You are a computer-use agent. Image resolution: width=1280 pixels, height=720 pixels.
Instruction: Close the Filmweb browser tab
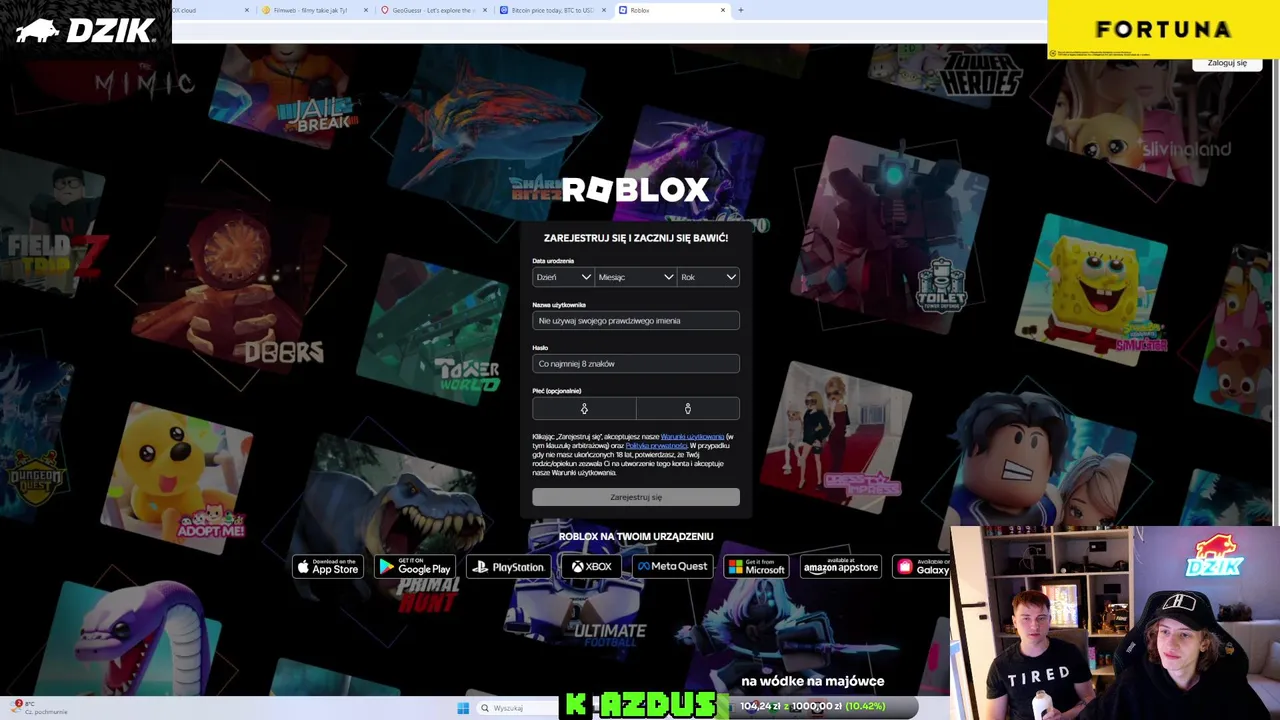tap(365, 10)
